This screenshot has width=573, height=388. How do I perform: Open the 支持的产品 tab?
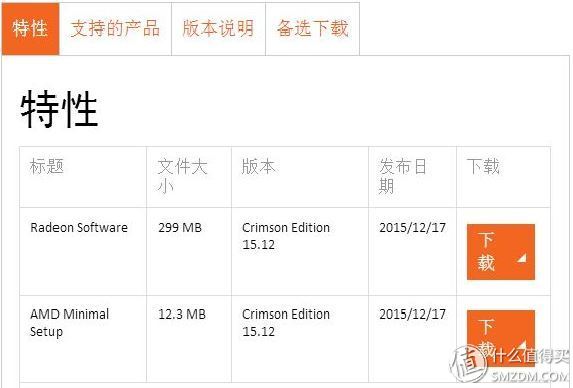[x=115, y=29]
